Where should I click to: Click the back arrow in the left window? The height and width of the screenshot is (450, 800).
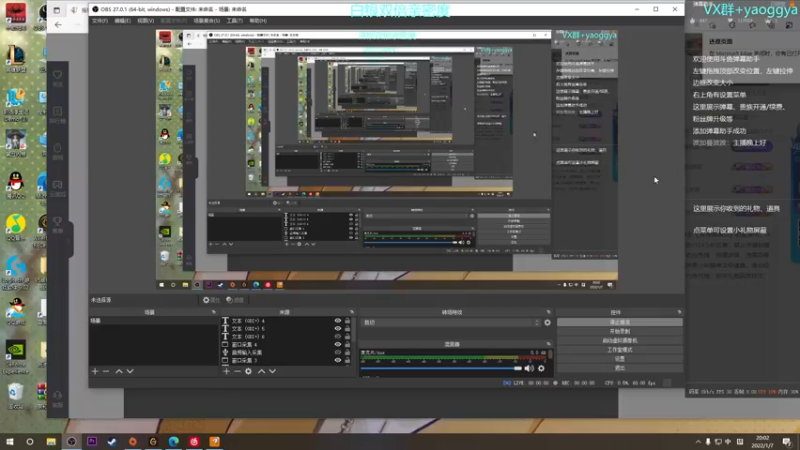click(x=58, y=24)
